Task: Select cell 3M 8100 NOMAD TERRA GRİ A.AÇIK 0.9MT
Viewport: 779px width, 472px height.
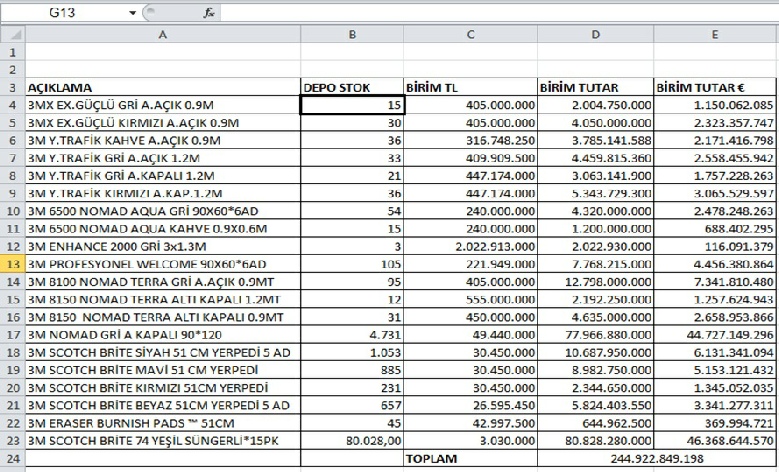Action: coord(163,282)
